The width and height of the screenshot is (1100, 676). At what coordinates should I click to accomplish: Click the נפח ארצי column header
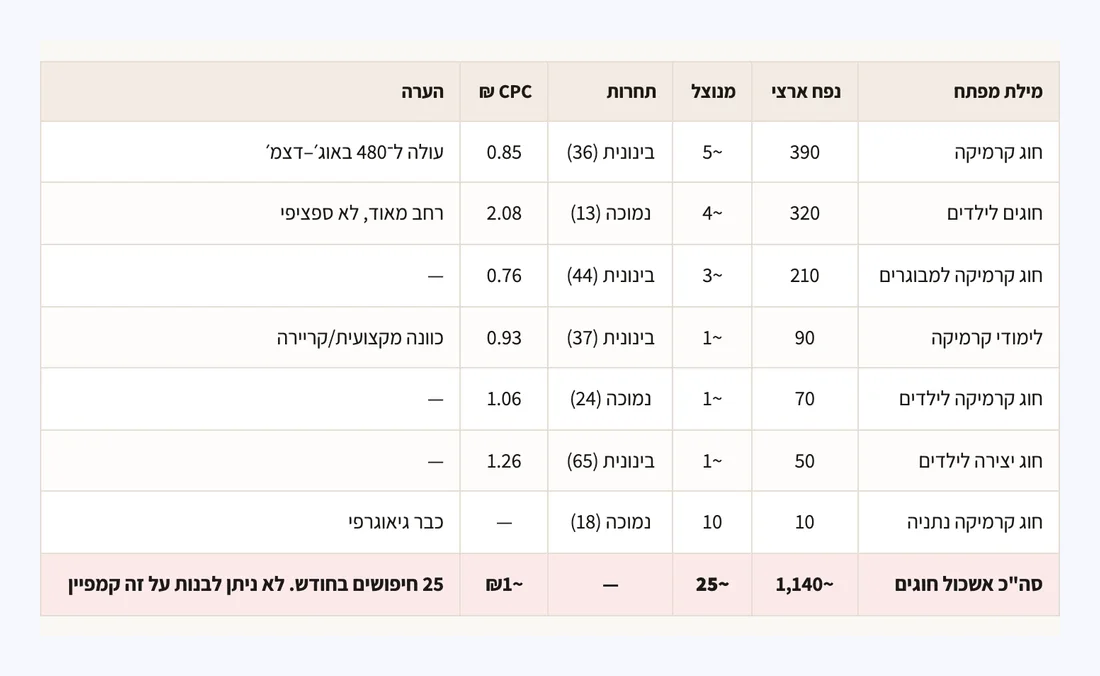[805, 92]
